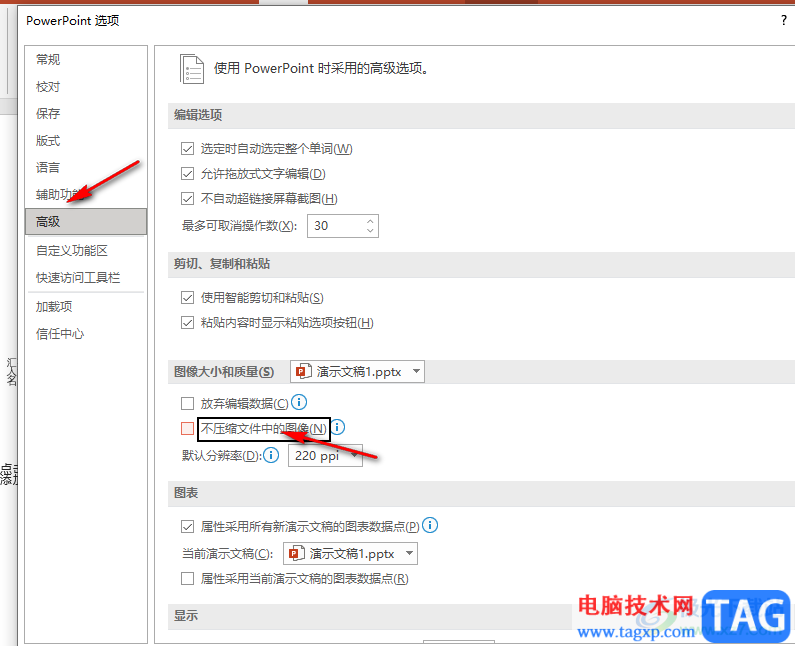Select 保存 category in sidebar

coord(86,114)
